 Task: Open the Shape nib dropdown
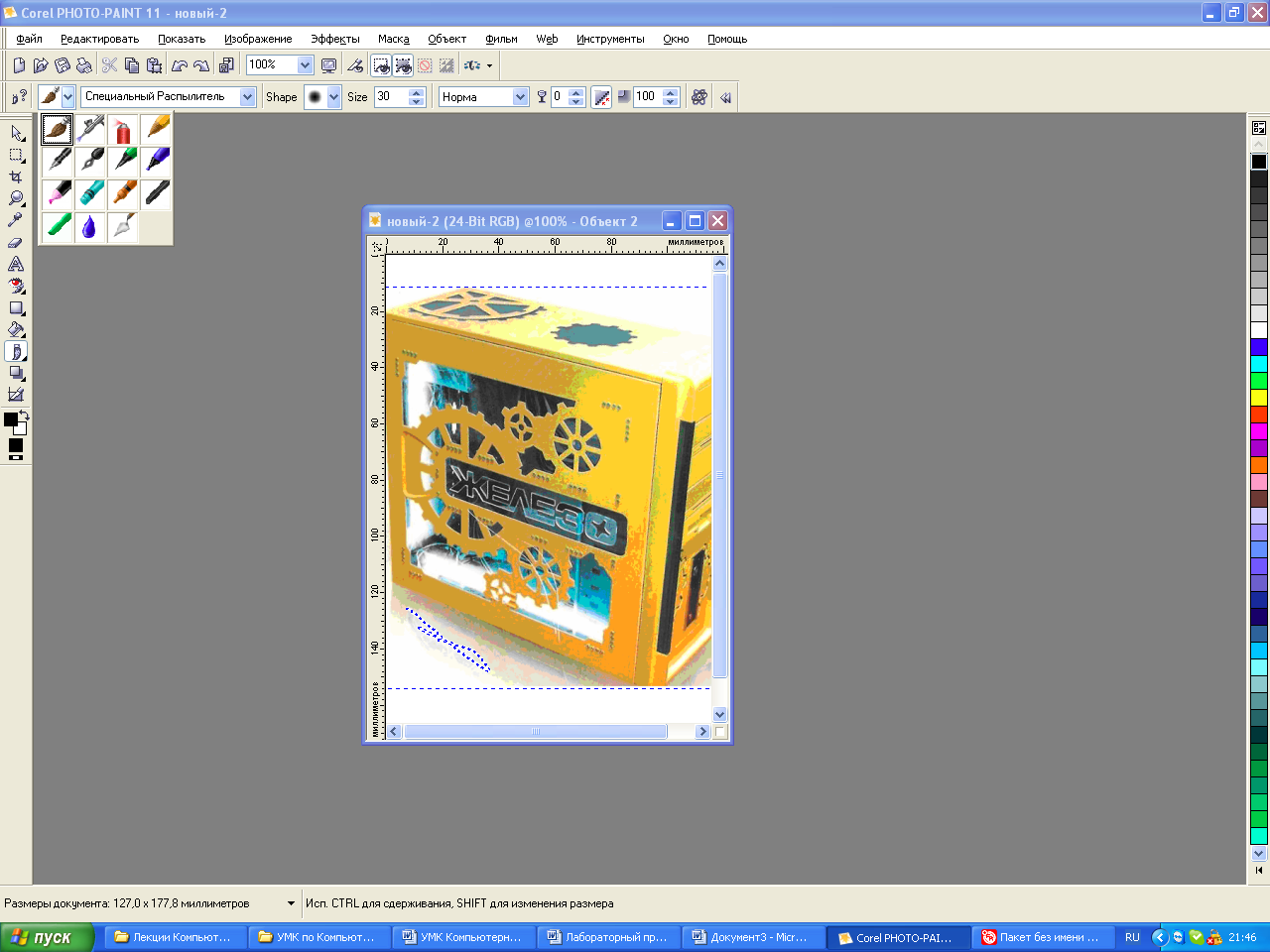(x=334, y=97)
